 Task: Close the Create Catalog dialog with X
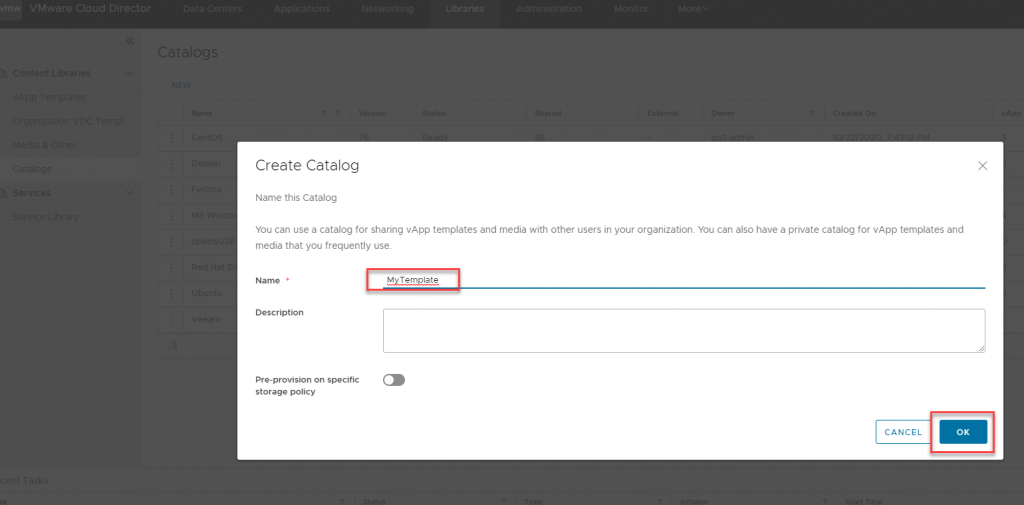pos(982,166)
